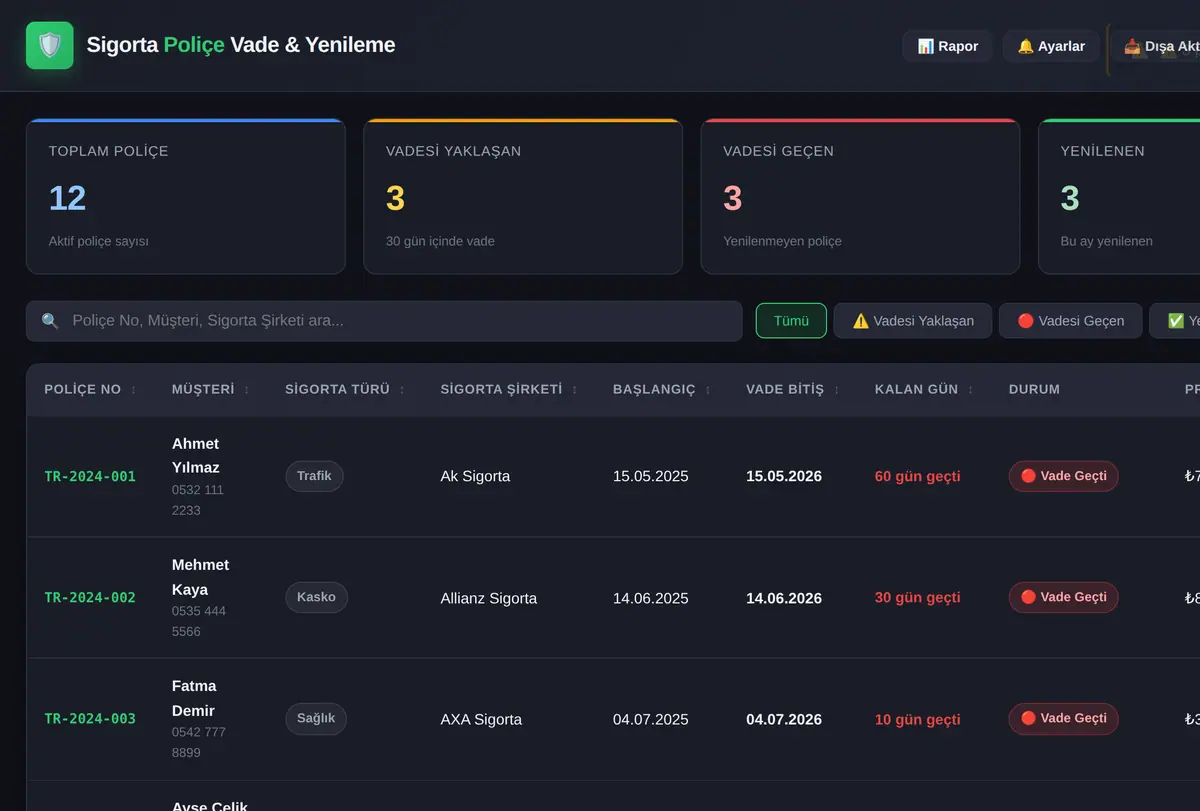The image size is (1200, 811).
Task: Click start date 15.05.2025
Action: 651,477
